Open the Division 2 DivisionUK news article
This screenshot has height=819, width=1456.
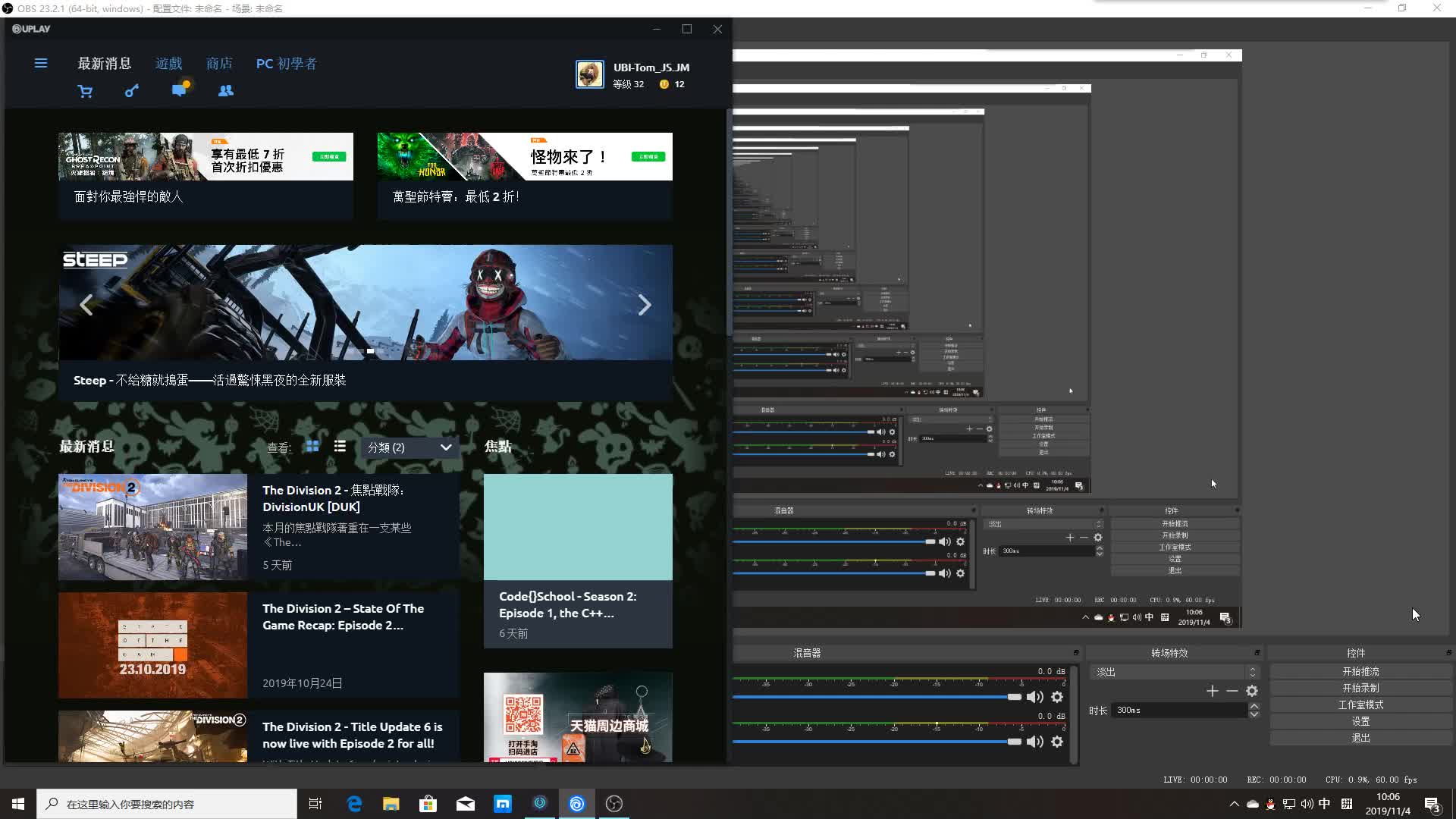[x=259, y=527]
